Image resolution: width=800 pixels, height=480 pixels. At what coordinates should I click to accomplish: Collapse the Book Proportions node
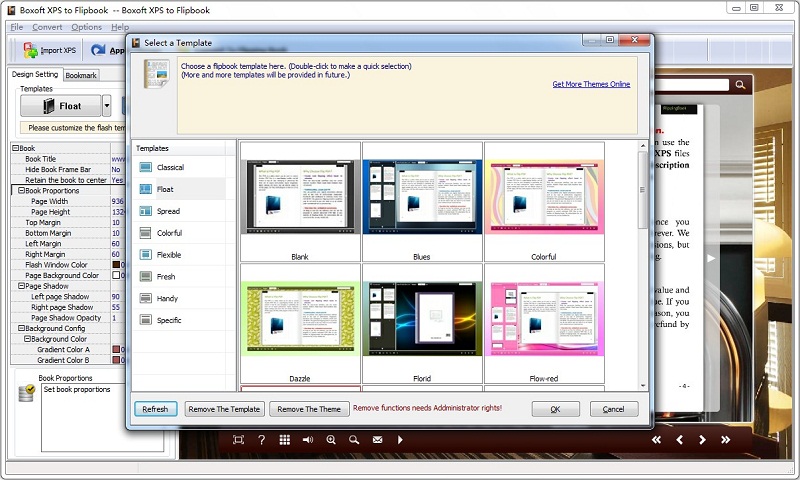(21, 190)
